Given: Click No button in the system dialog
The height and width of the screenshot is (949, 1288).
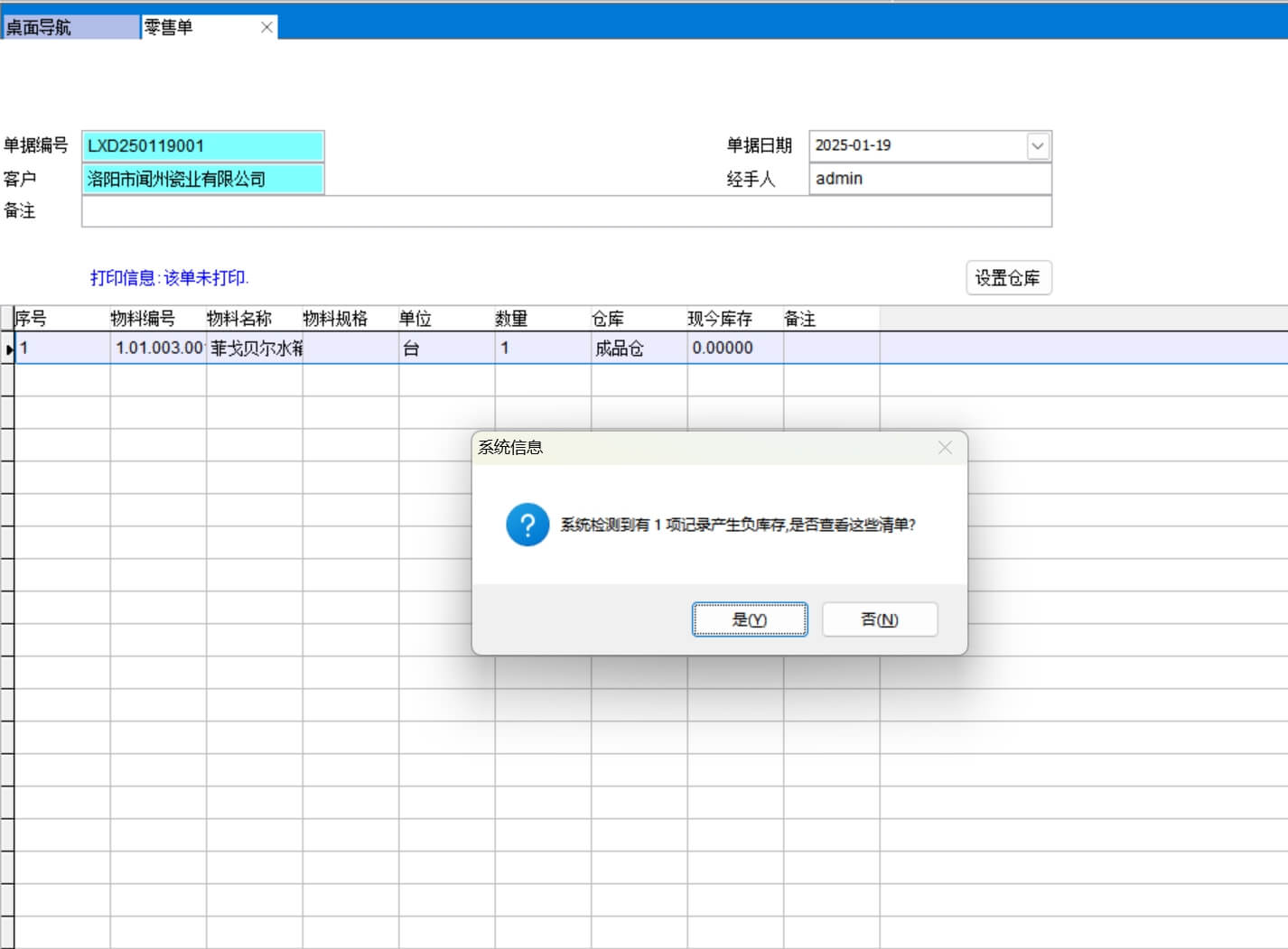Looking at the screenshot, I should [879, 619].
